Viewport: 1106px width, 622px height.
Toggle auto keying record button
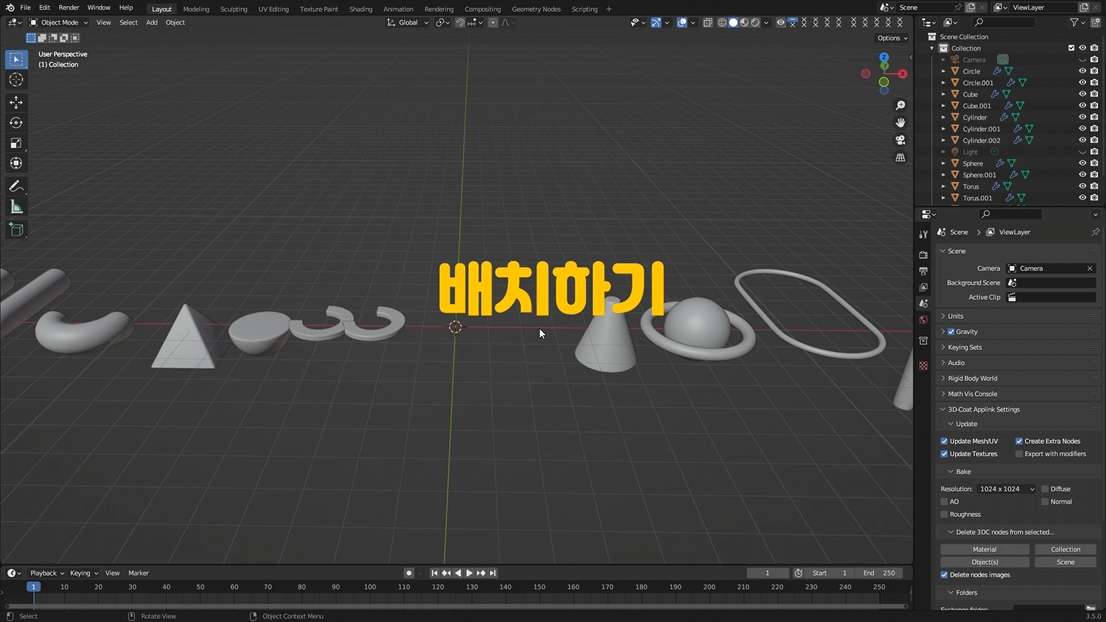[408, 573]
